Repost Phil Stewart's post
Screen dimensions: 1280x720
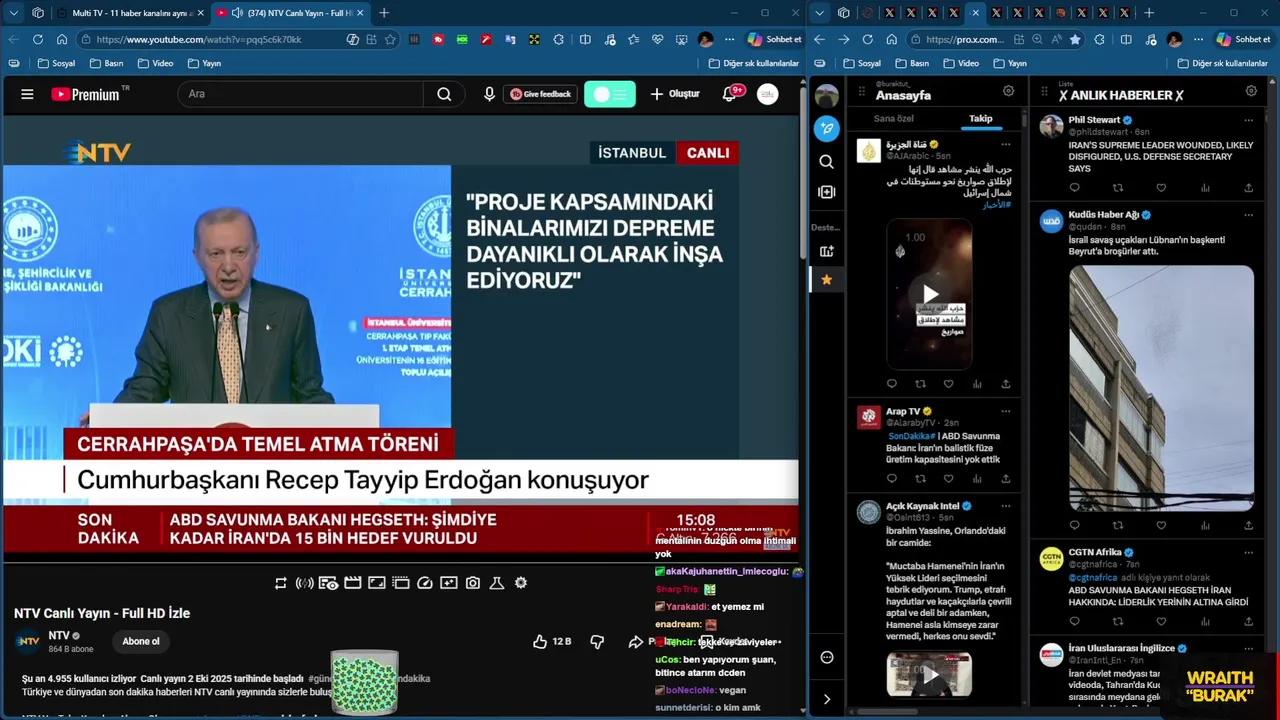[x=1118, y=188]
